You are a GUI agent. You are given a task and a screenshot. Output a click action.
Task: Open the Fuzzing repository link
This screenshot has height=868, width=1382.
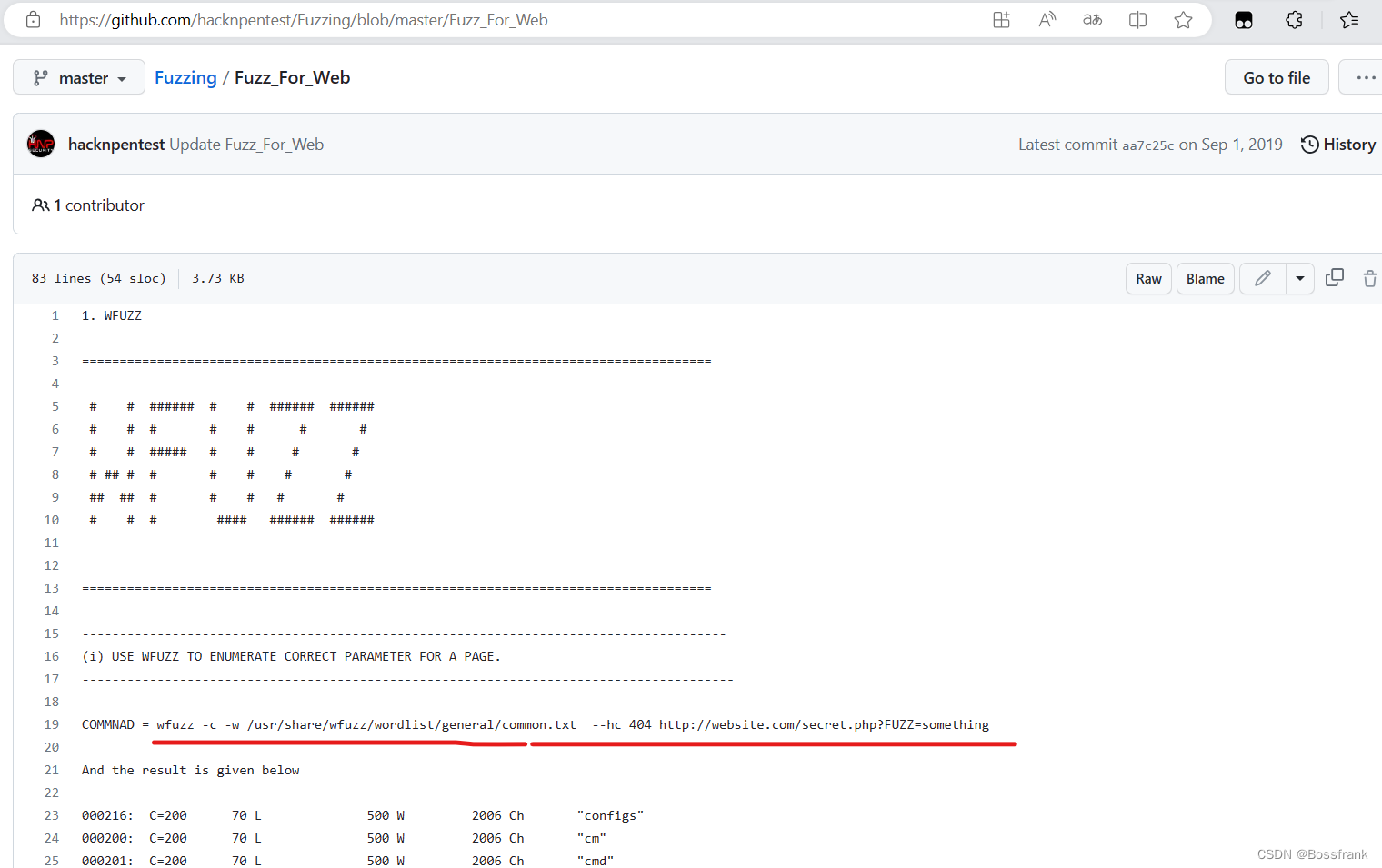185,77
